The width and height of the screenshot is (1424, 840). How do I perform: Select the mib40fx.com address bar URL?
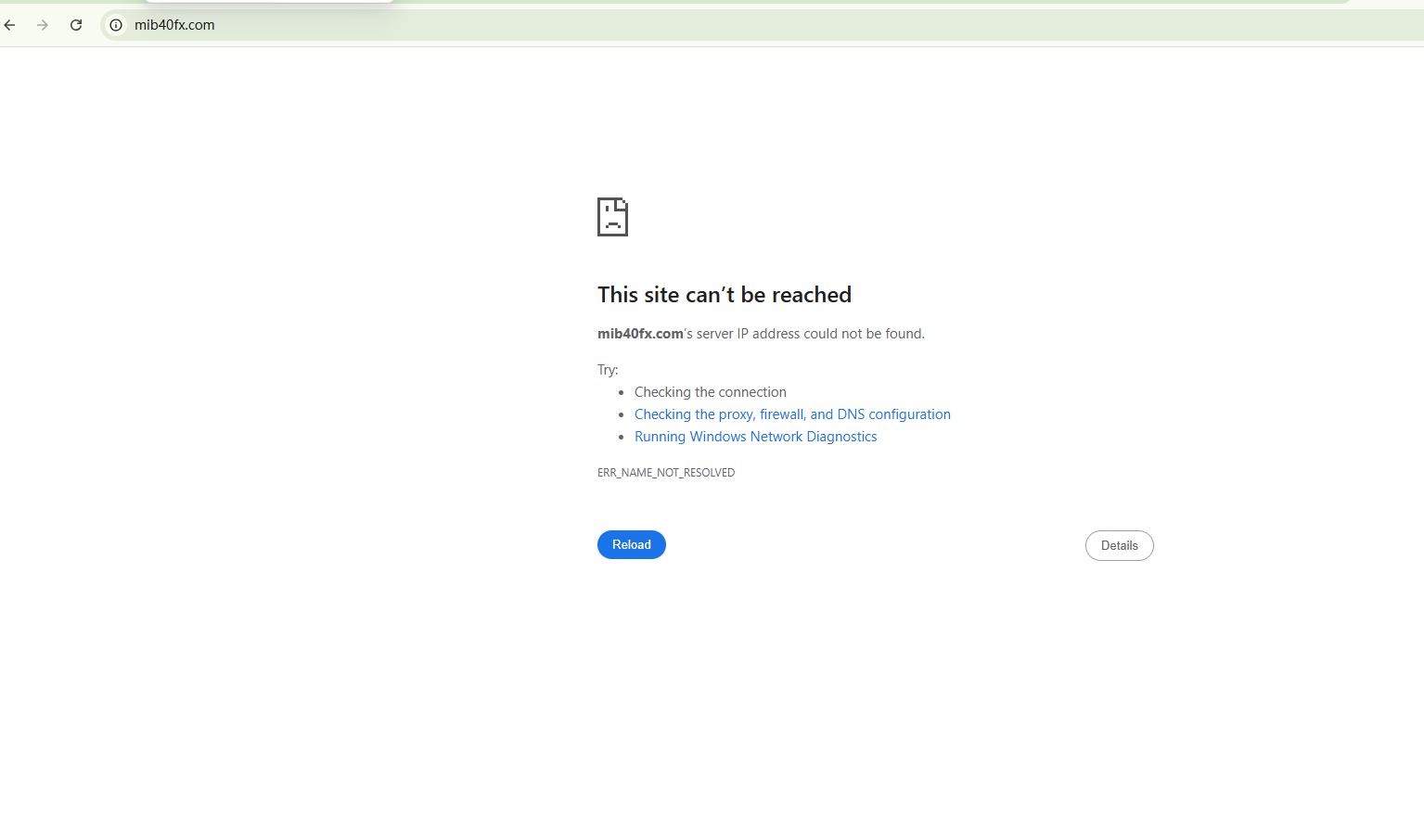[174, 25]
